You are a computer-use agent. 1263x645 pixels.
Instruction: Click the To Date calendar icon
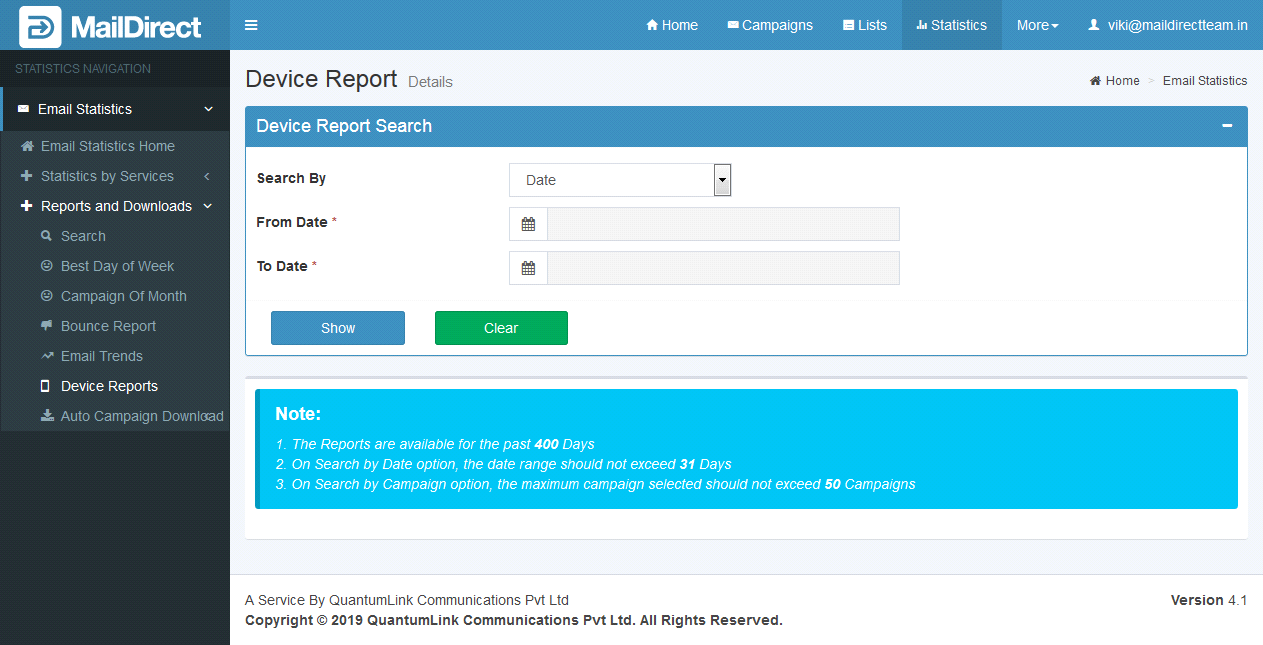[528, 268]
